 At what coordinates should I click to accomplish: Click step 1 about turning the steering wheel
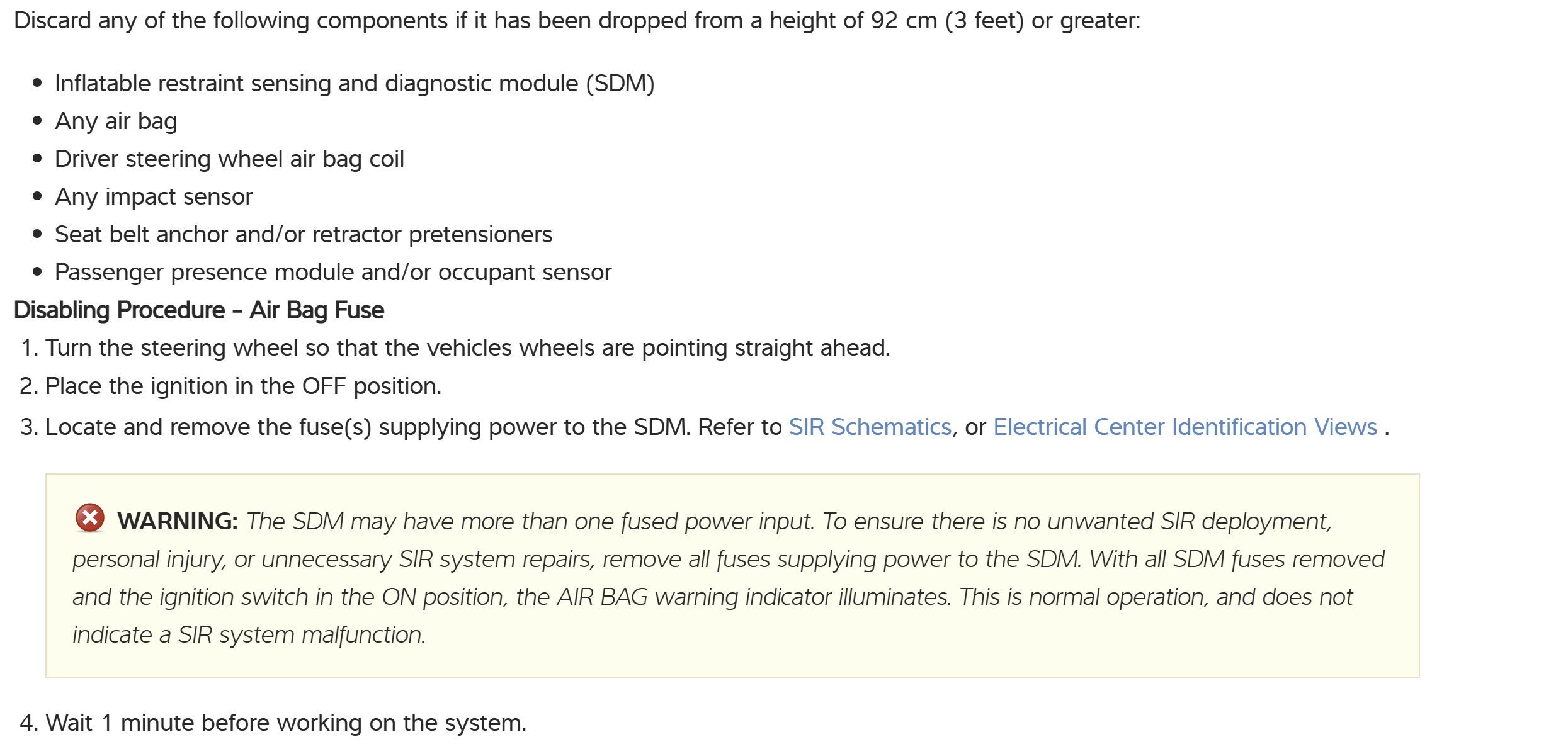pyautogui.click(x=467, y=347)
